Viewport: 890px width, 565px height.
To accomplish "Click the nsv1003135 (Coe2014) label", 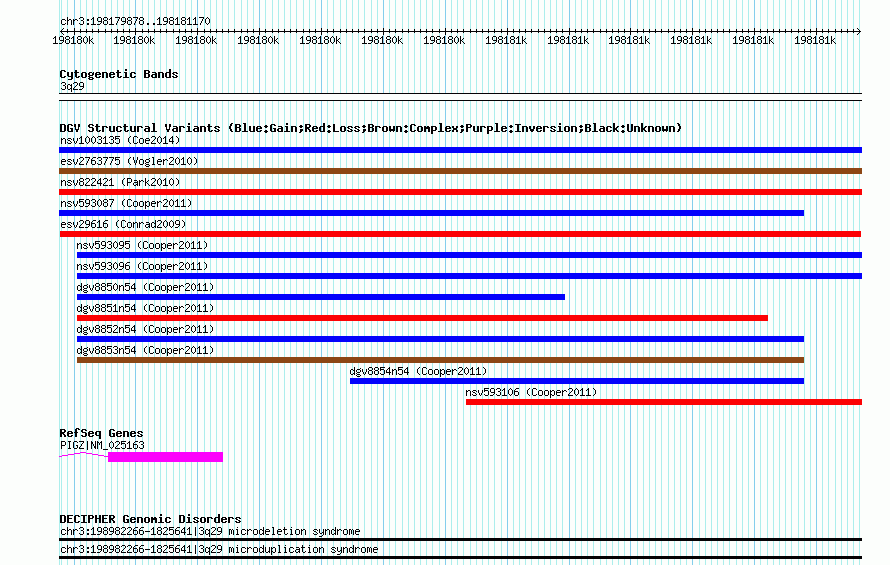I will click(x=120, y=140).
